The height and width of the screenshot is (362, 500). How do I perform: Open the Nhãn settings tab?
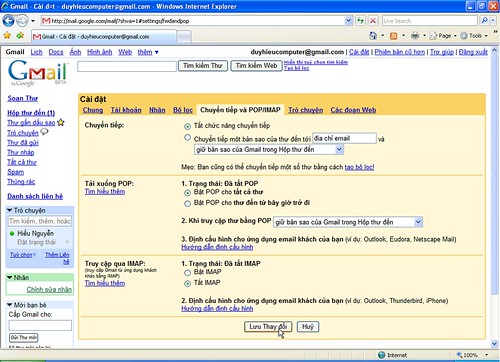pos(157,110)
